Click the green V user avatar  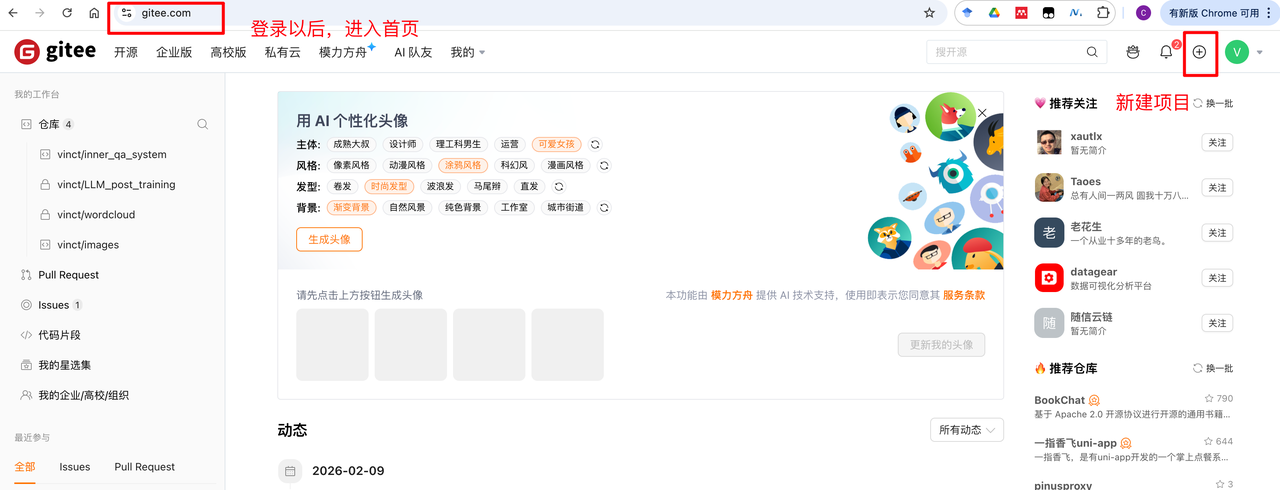coord(1237,52)
